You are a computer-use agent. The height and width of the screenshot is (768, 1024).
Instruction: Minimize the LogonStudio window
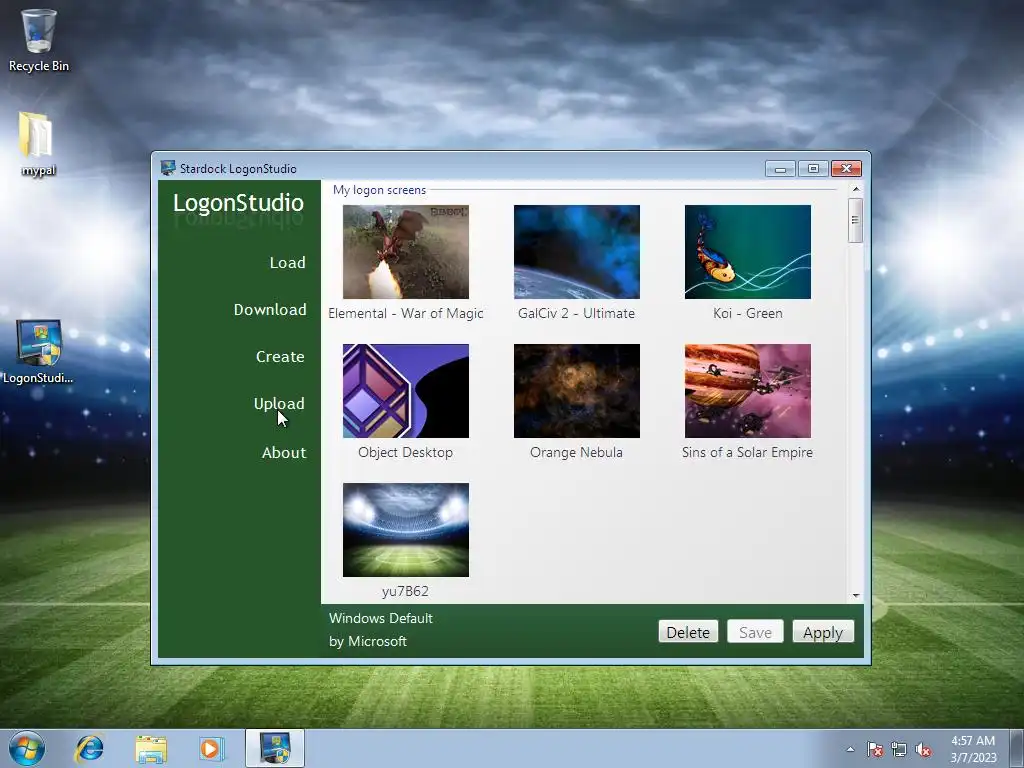pyautogui.click(x=780, y=168)
